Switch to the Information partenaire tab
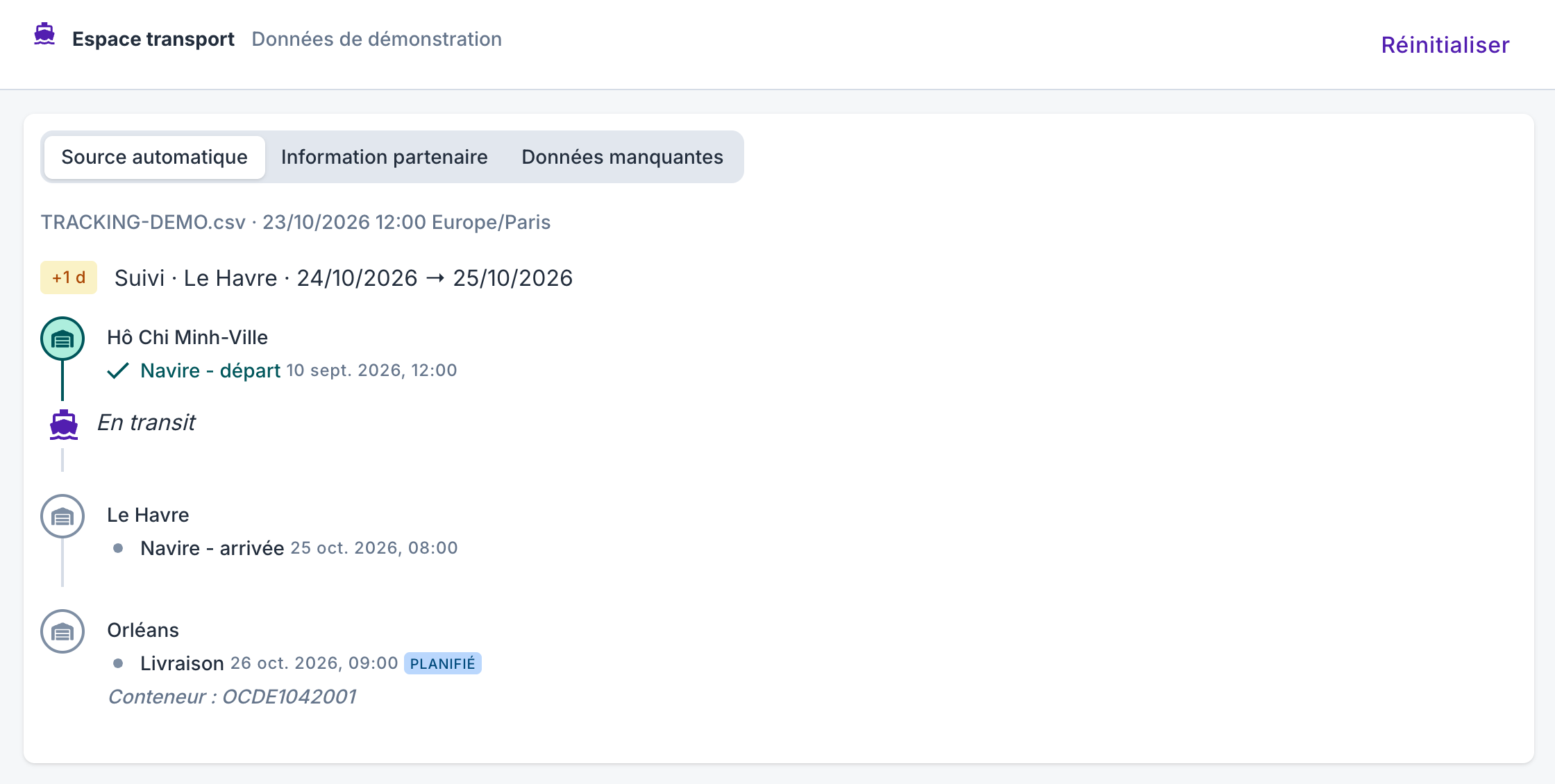1555x784 pixels. 384,157
